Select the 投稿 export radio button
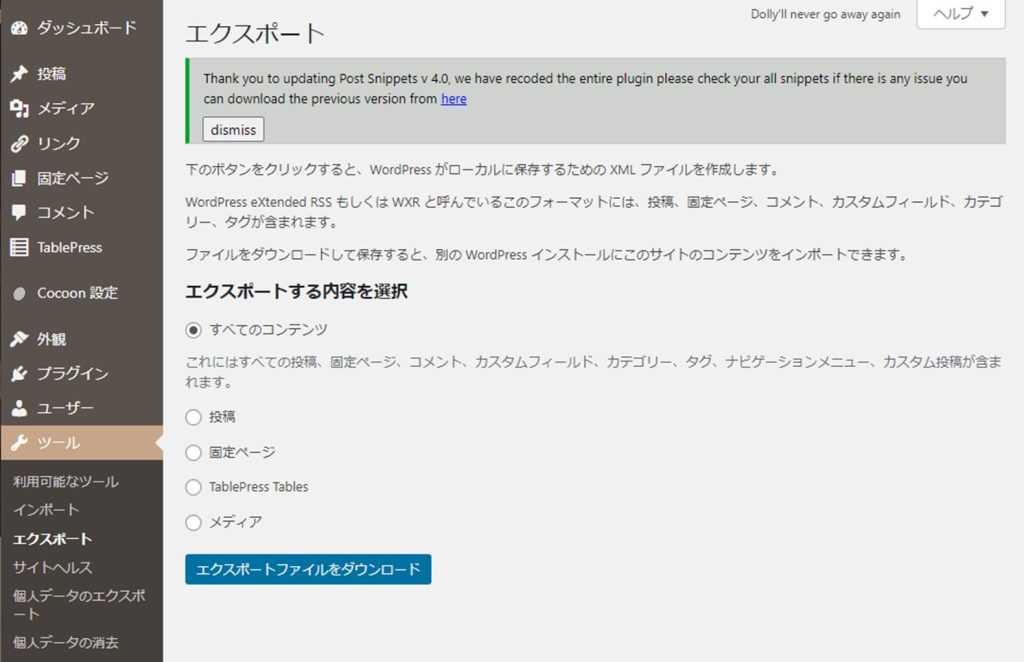Image resolution: width=1024 pixels, height=662 pixels. coord(194,417)
